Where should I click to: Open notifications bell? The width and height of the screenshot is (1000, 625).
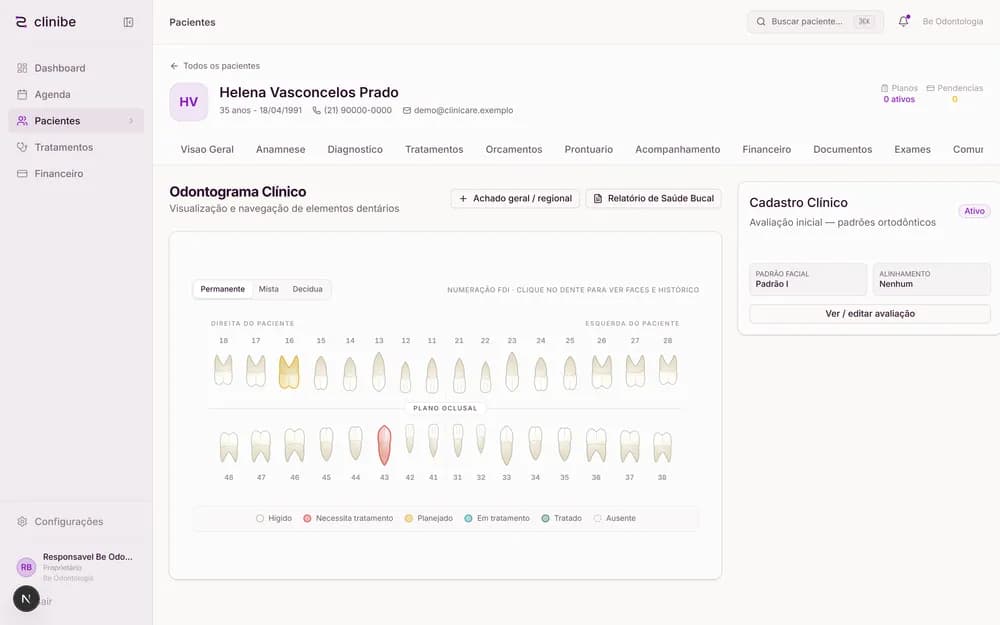pyautogui.click(x=904, y=21)
